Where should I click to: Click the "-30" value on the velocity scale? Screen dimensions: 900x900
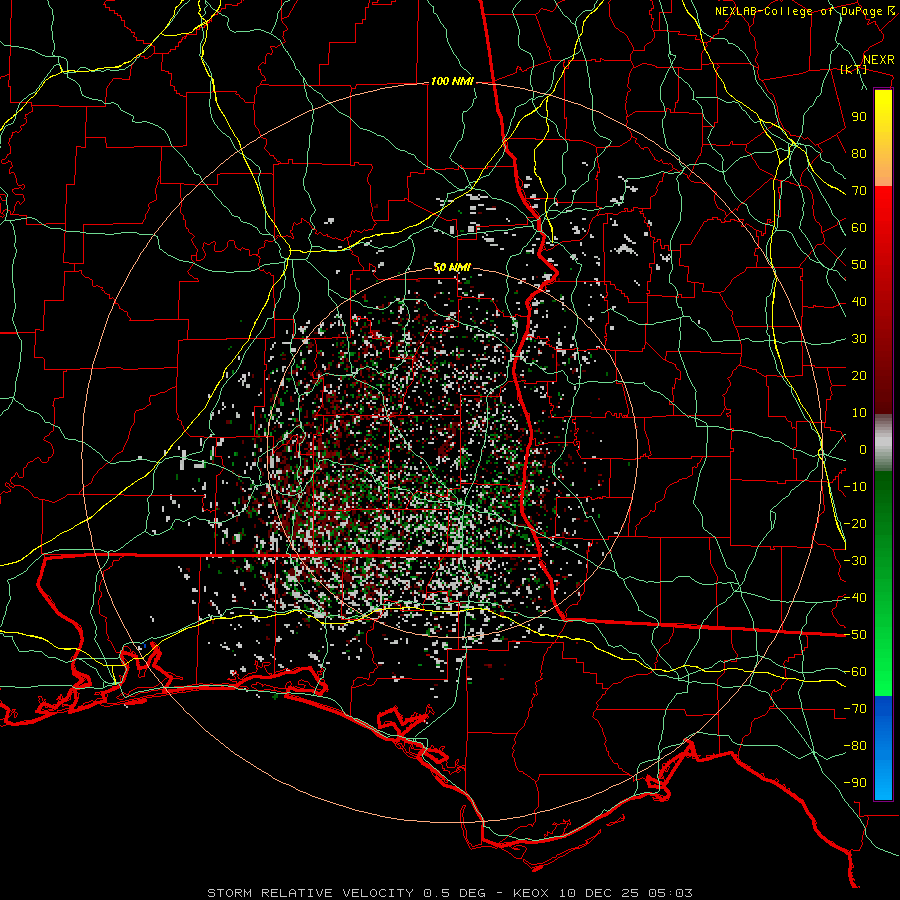tap(855, 561)
